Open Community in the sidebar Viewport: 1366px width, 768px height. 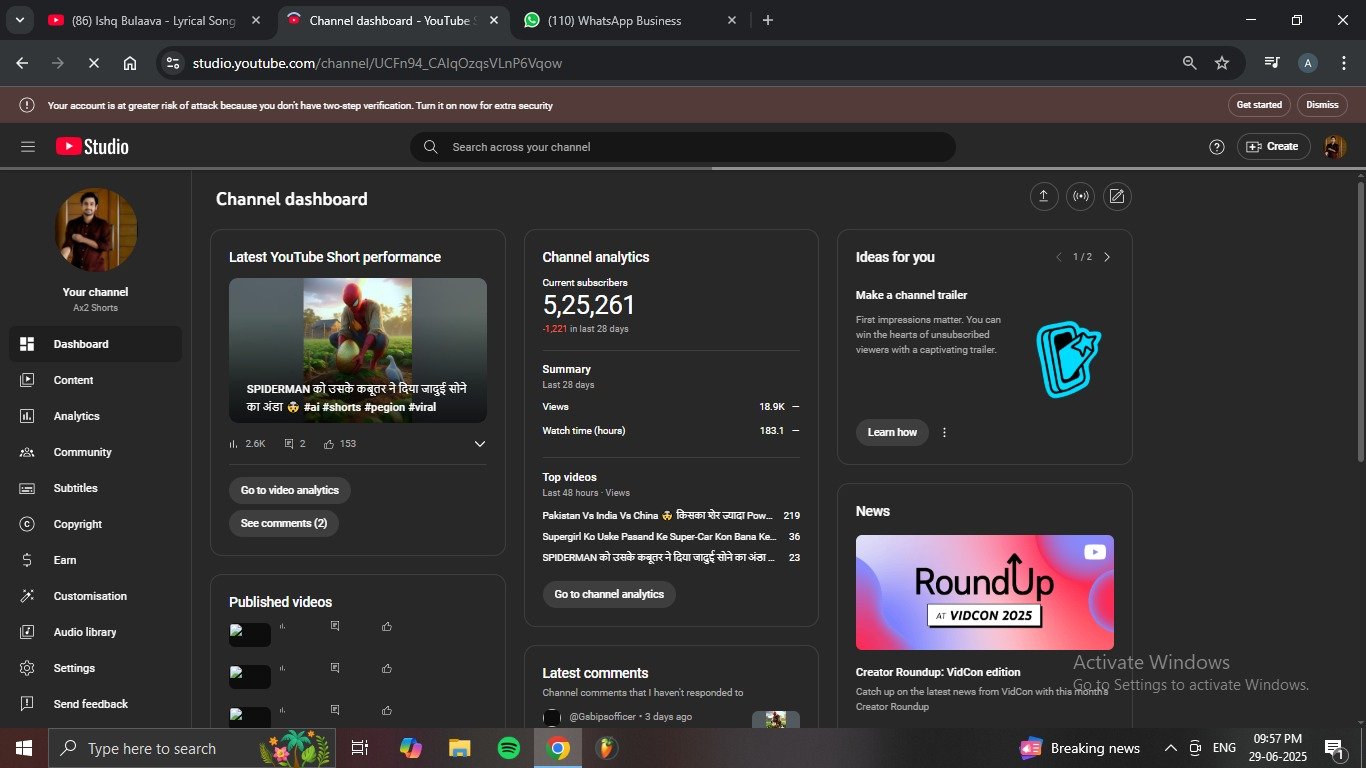(x=96, y=452)
